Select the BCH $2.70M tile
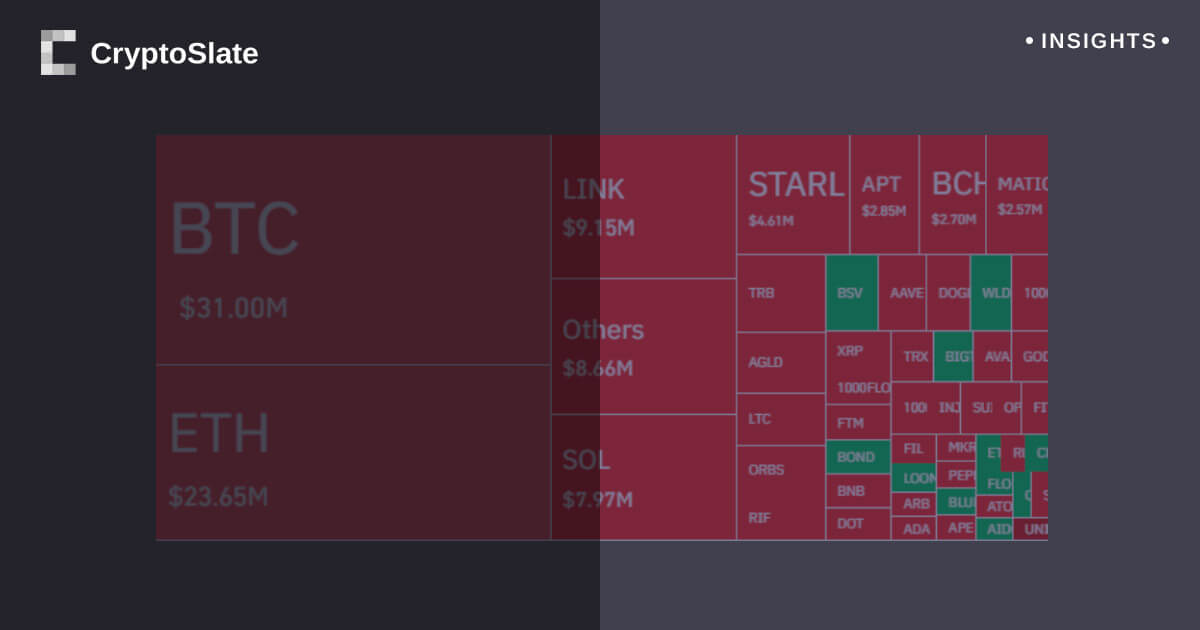 pos(952,195)
